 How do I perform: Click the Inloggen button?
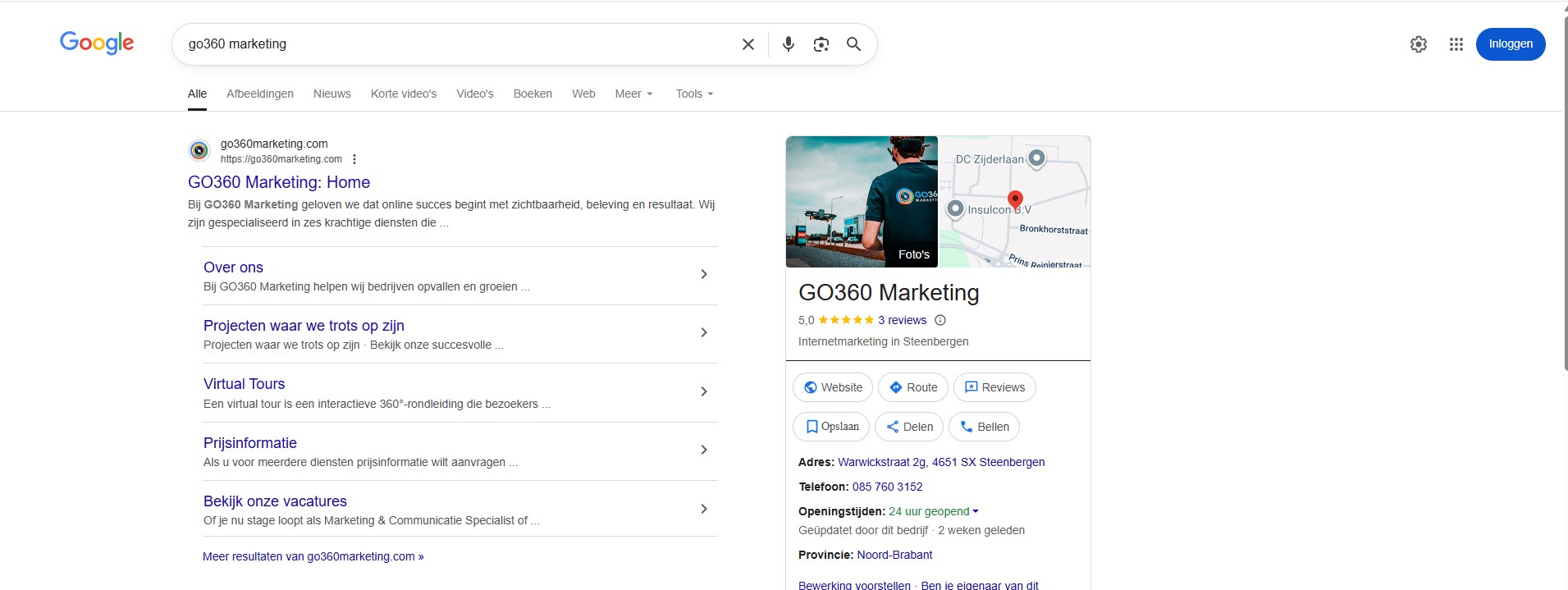pos(1510,44)
